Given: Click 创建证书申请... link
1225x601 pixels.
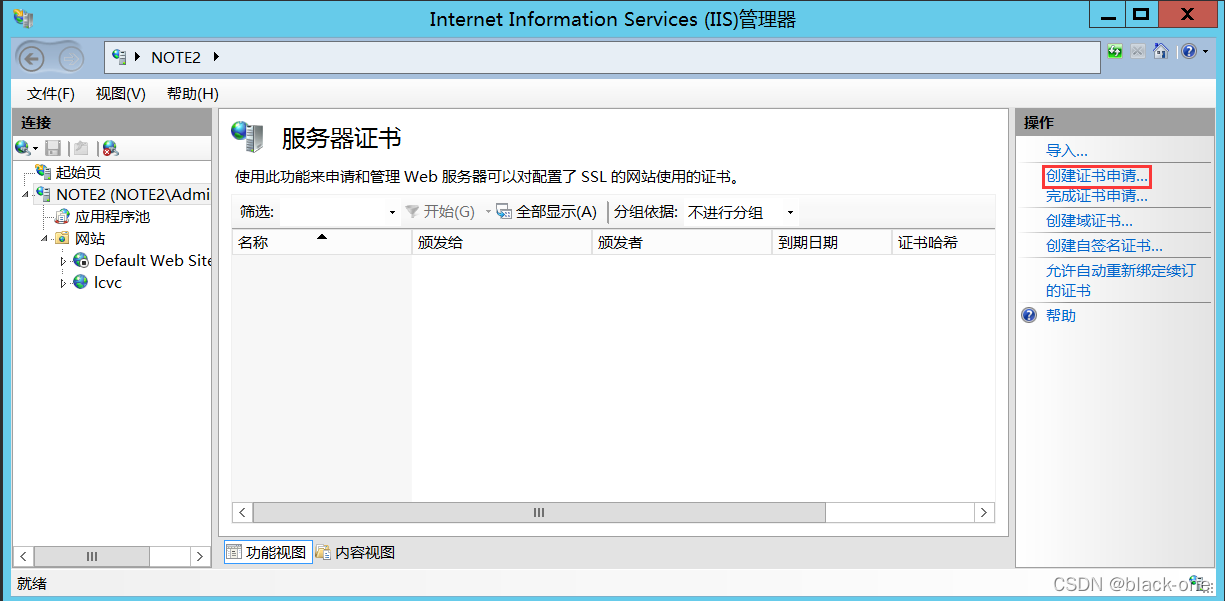Looking at the screenshot, I should point(1097,175).
